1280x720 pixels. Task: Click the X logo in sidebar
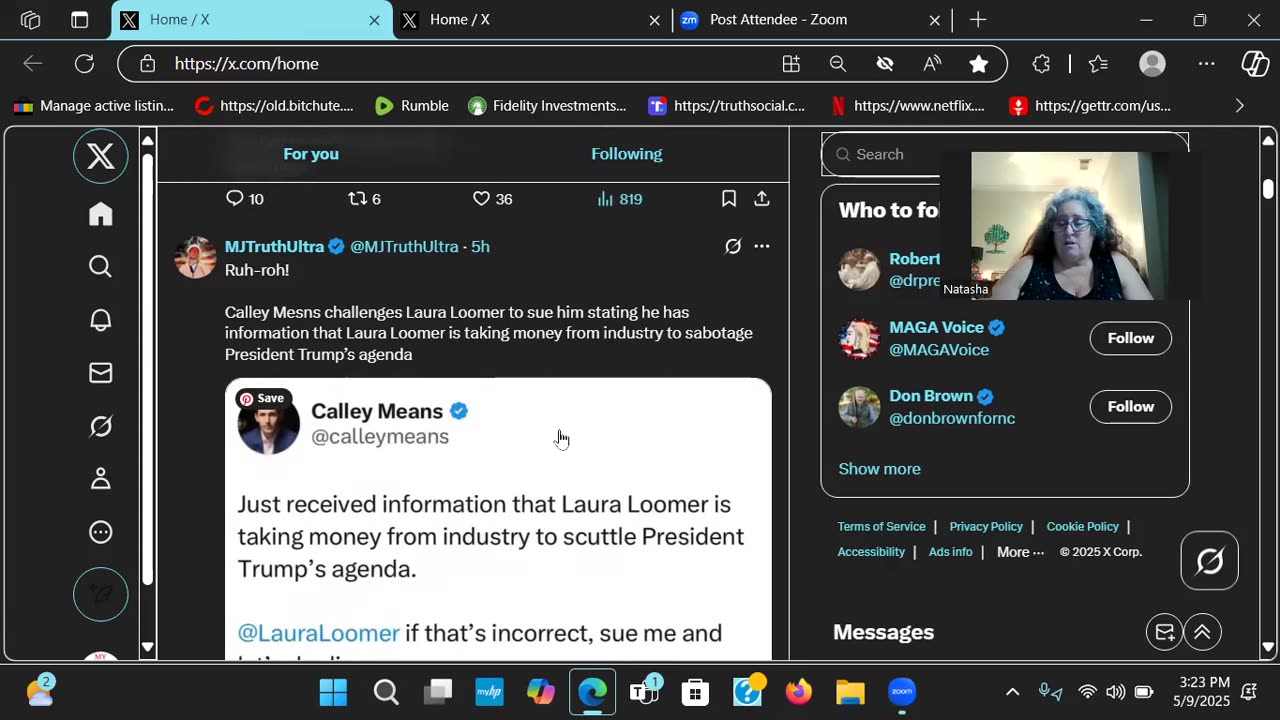pos(101,157)
